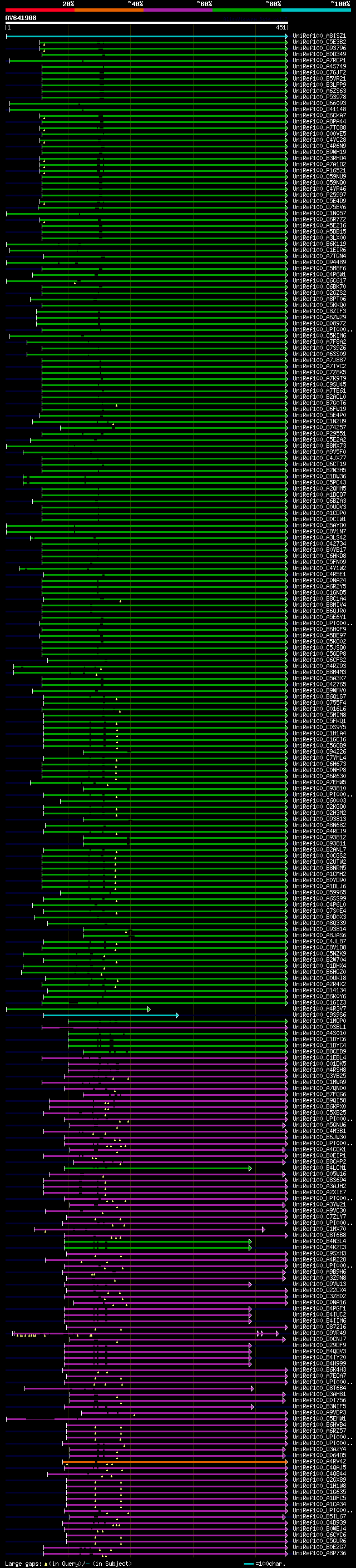Select label UniRef100_A8N682

pyautogui.click(x=319, y=825)
